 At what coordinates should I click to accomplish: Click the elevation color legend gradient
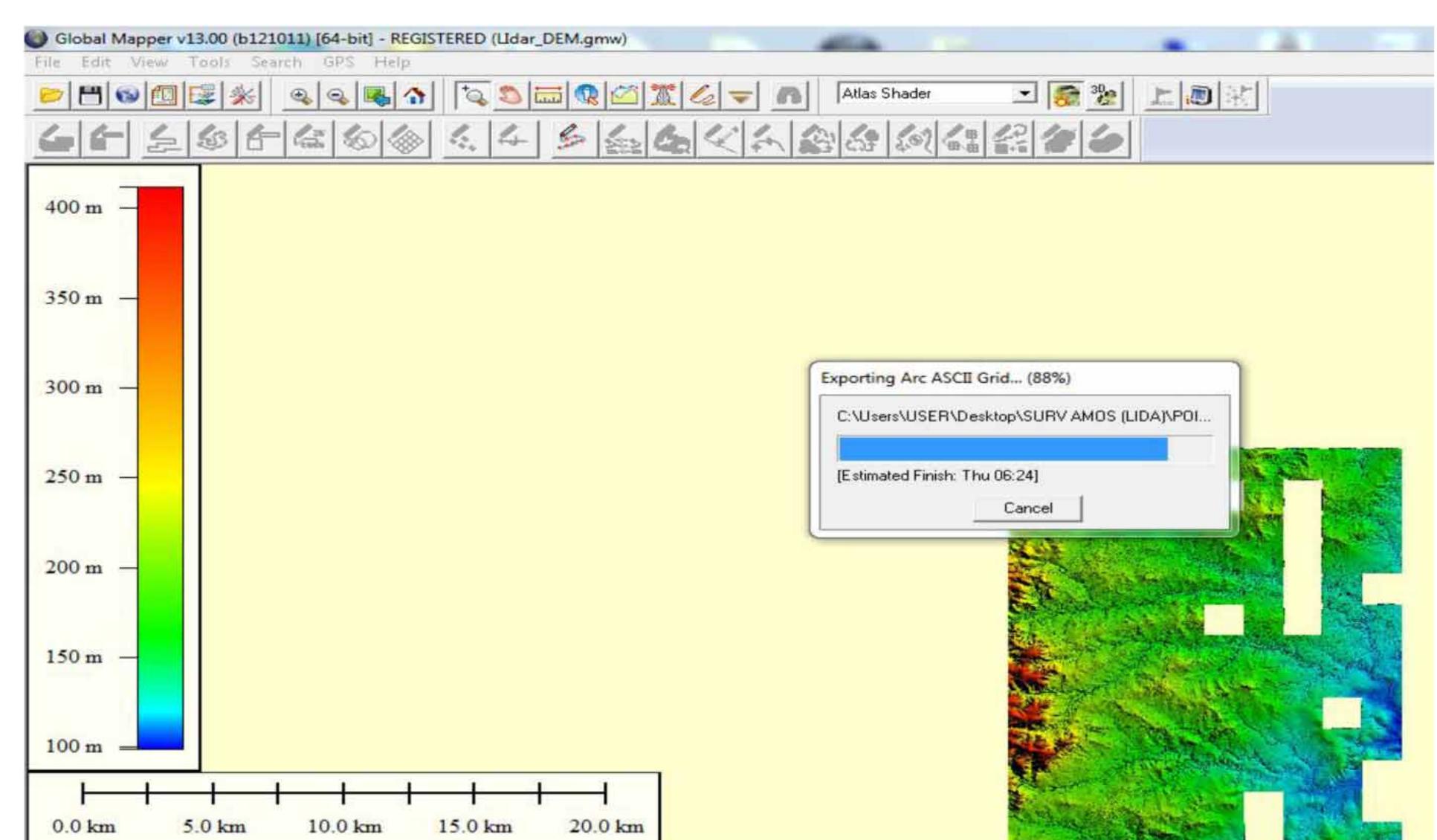[x=160, y=468]
